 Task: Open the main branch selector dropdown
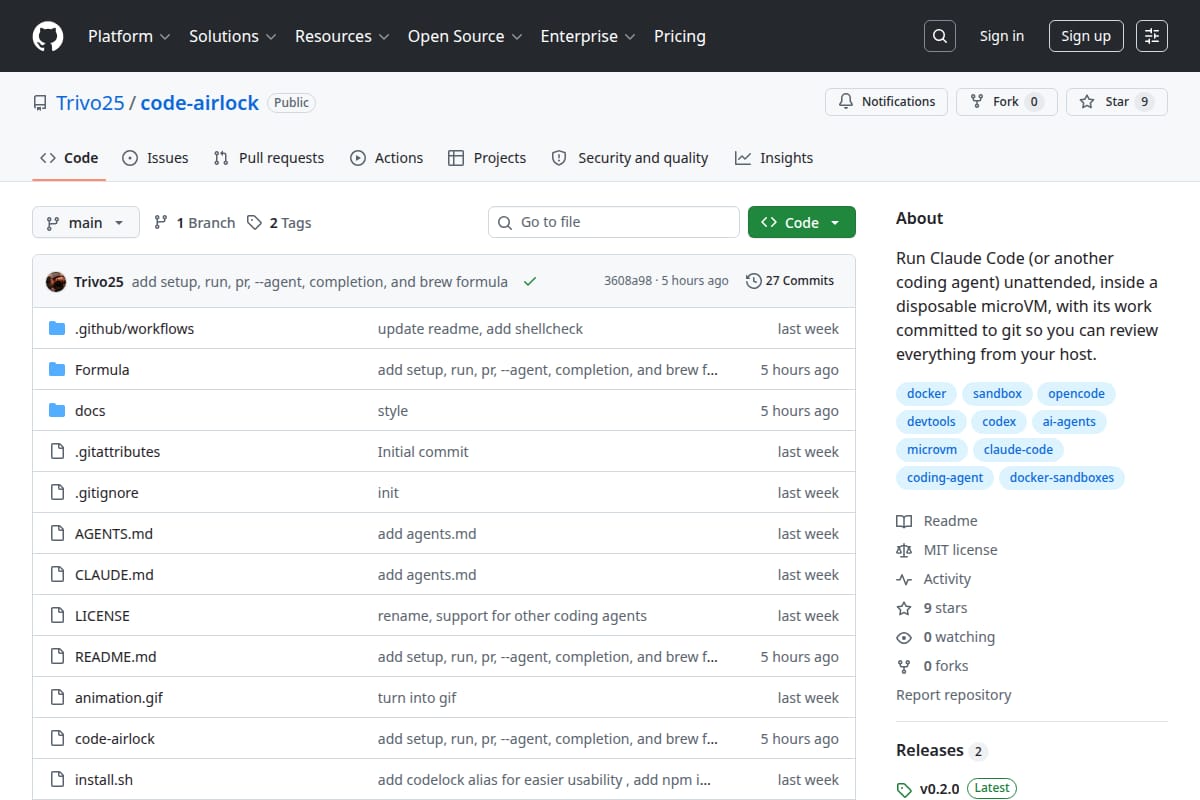[85, 222]
